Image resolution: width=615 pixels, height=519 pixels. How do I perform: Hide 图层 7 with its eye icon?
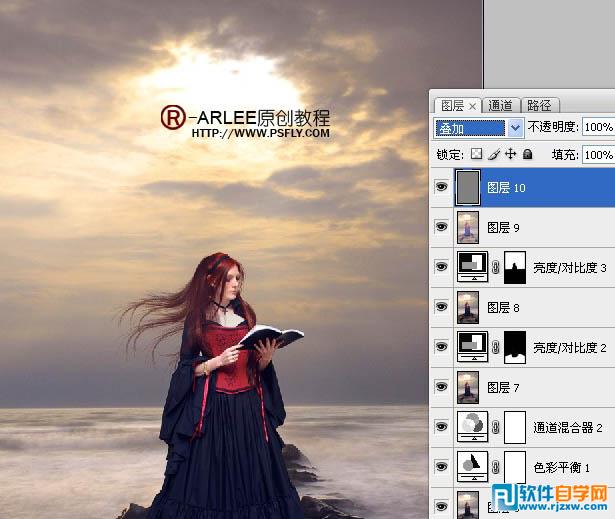[442, 386]
